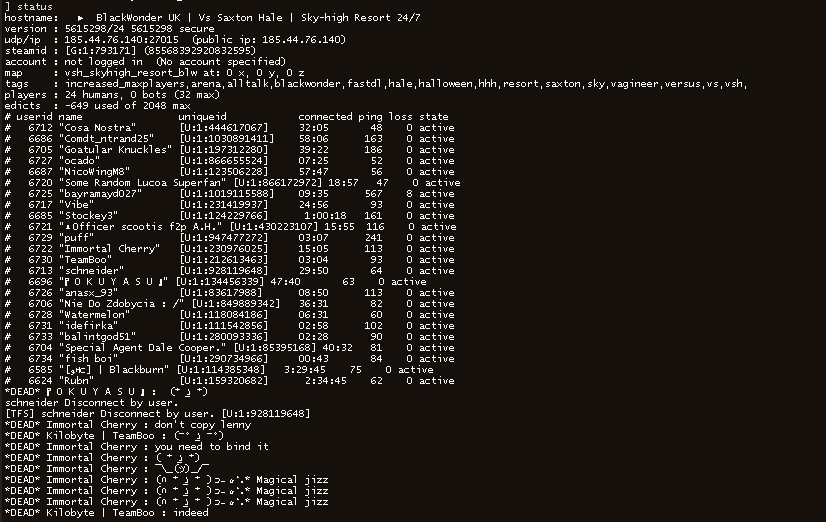Click the shrug emoticon chat line

pos(107,468)
